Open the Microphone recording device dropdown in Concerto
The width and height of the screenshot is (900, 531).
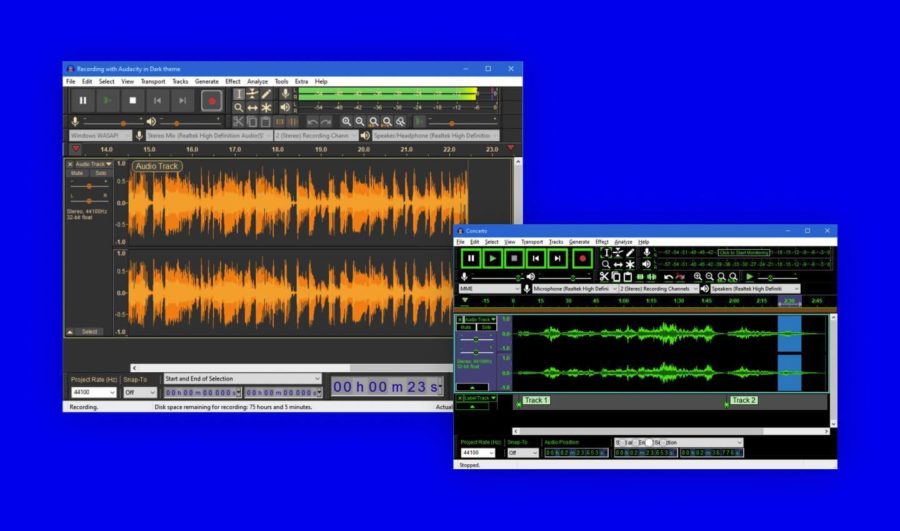click(x=575, y=289)
